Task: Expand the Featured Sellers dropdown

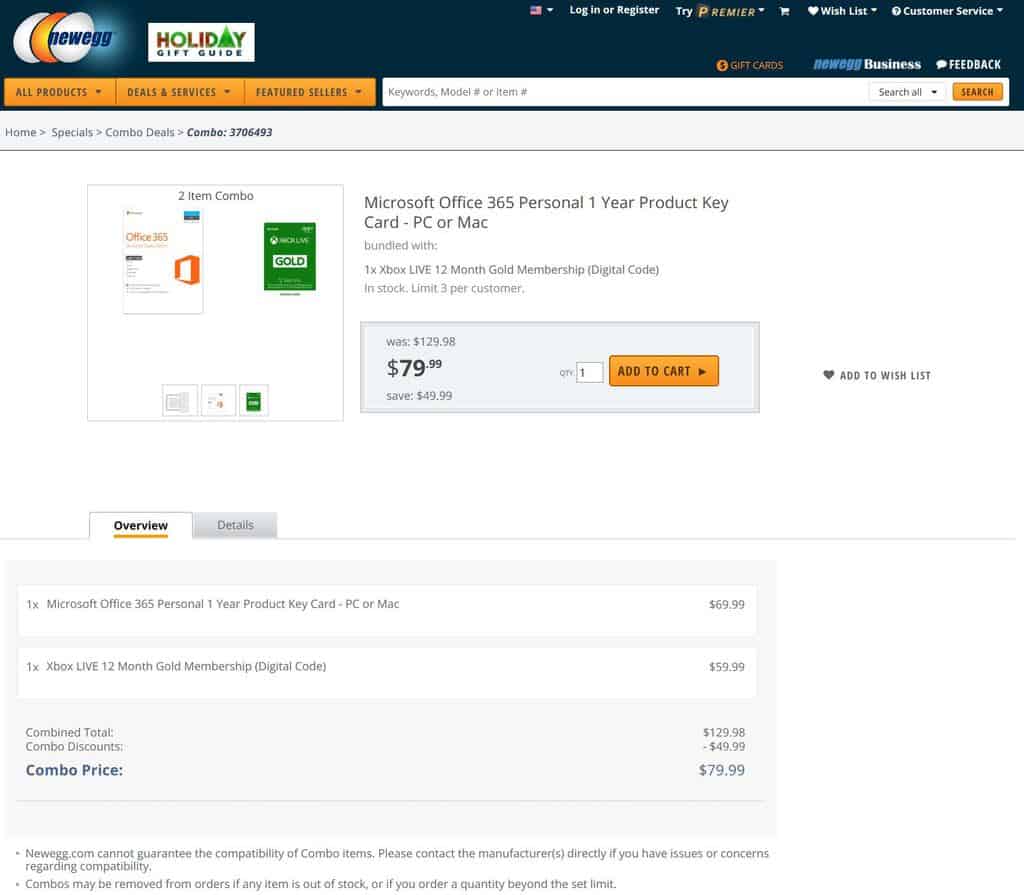Action: [x=308, y=92]
